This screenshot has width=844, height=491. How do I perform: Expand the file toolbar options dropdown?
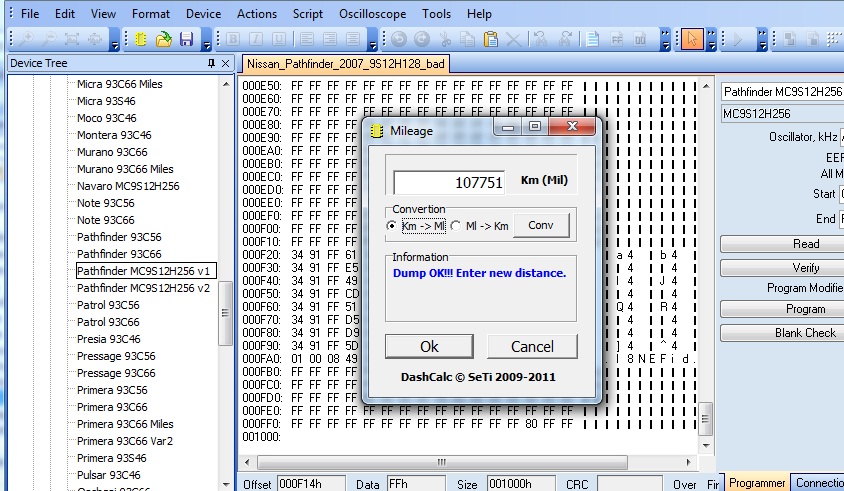[x=207, y=40]
